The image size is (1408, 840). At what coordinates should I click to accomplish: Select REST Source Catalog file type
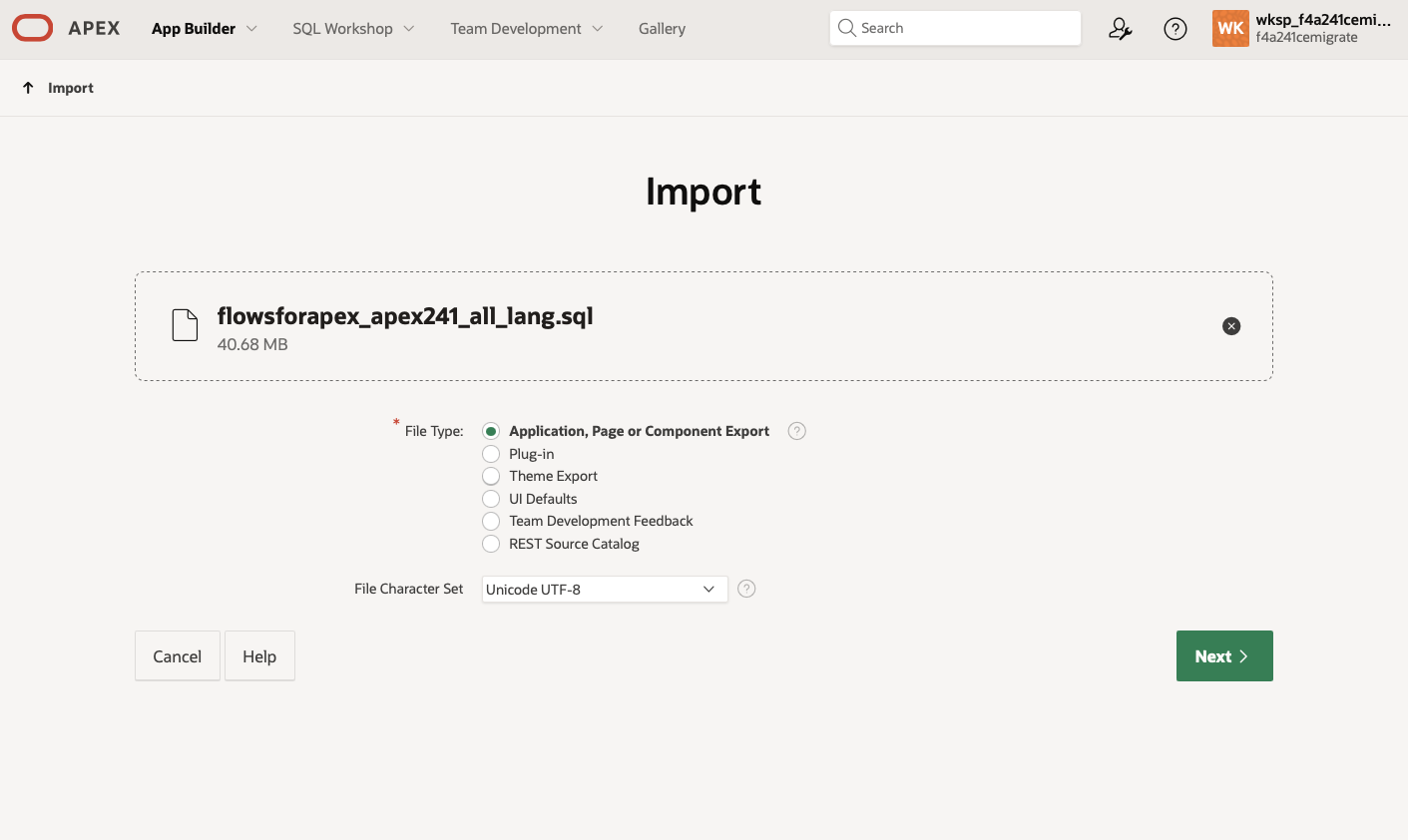pos(491,543)
